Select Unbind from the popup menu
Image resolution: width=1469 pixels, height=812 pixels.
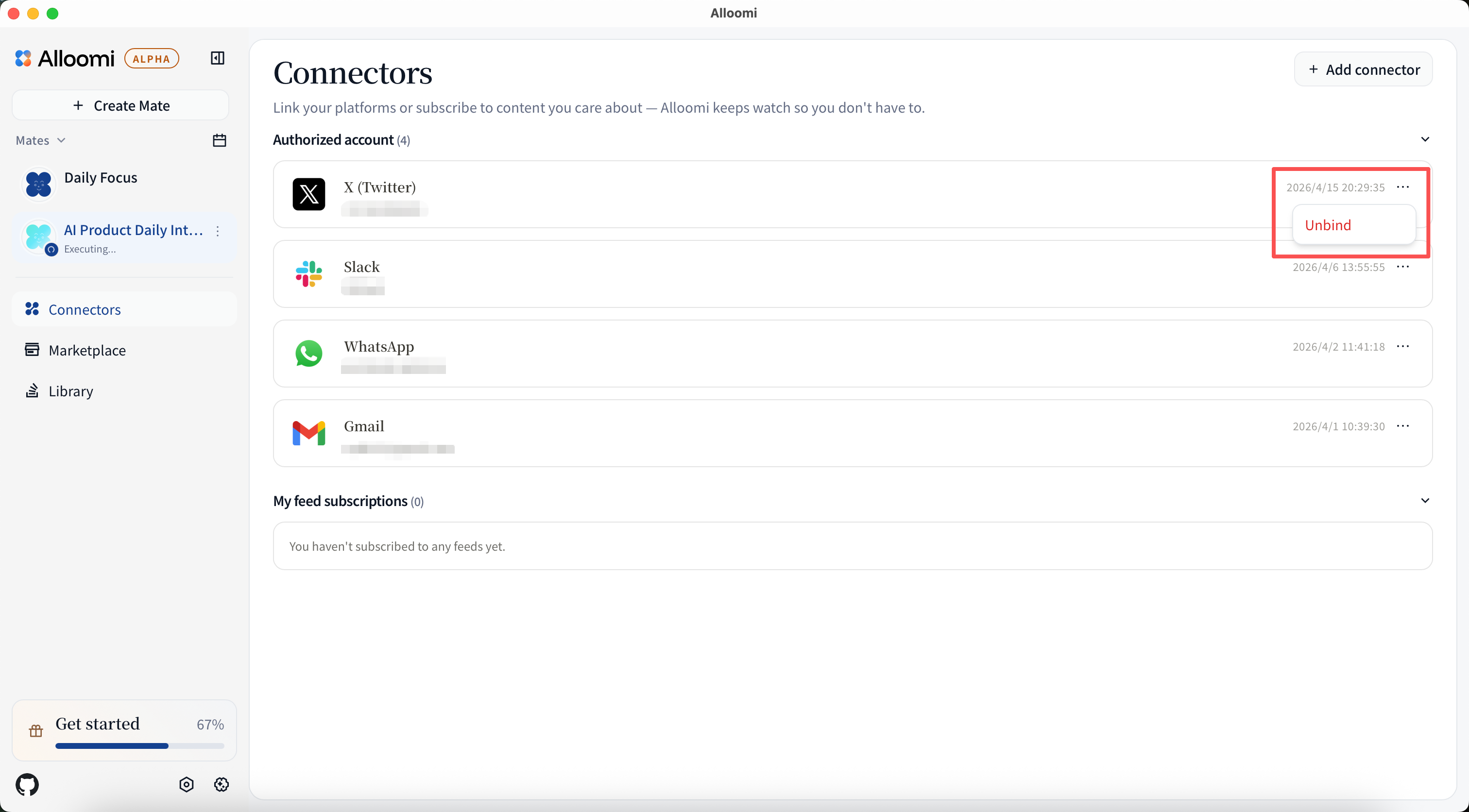tap(1328, 225)
